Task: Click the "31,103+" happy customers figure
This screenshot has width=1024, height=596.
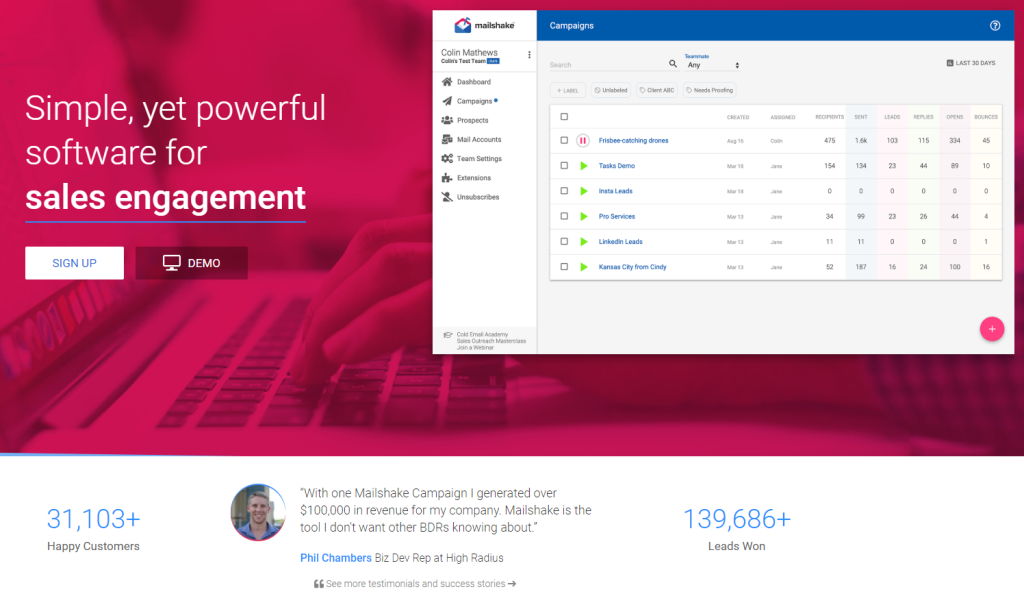Action: (93, 519)
